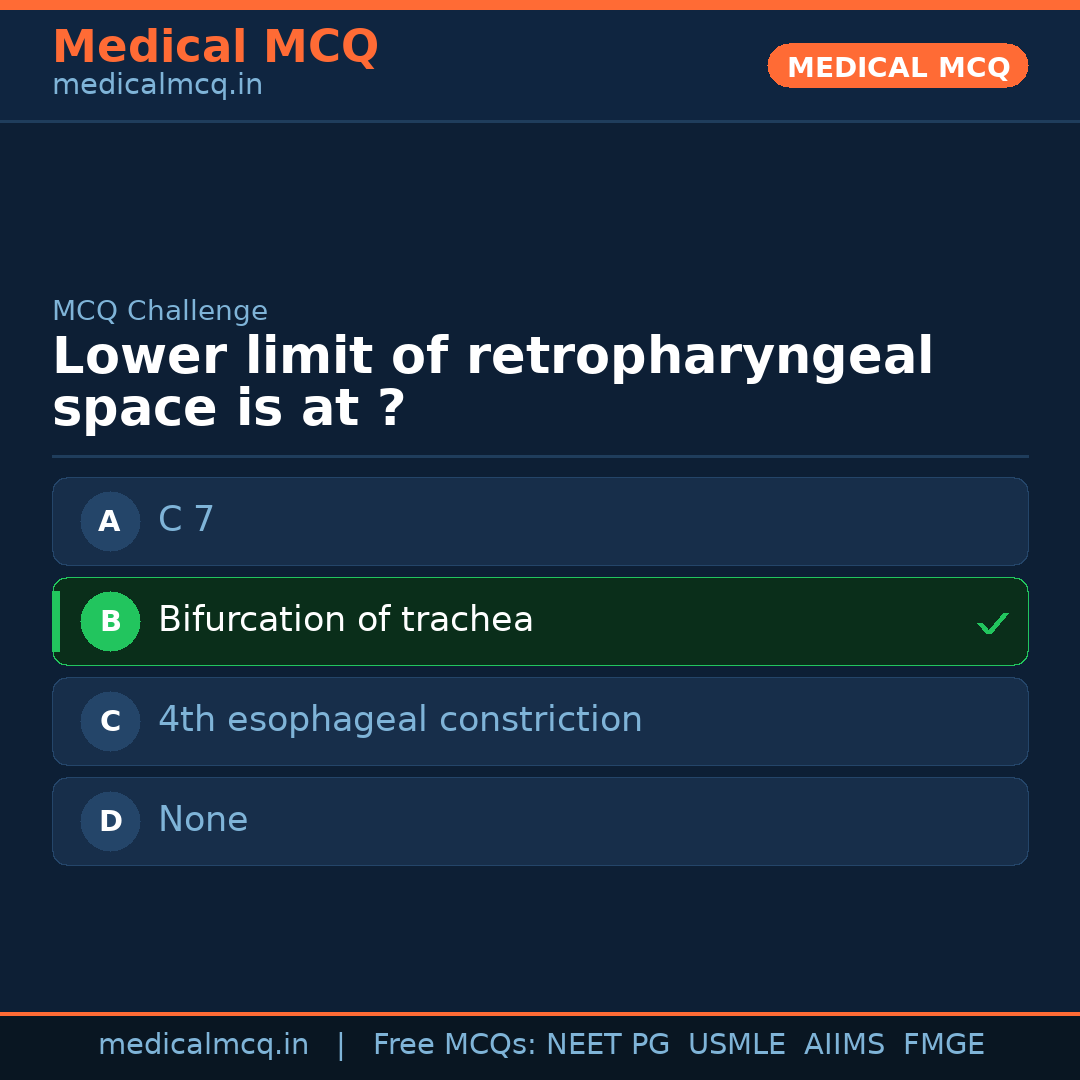
Task: Click the Medical MCQ header logo
Action: click(215, 47)
